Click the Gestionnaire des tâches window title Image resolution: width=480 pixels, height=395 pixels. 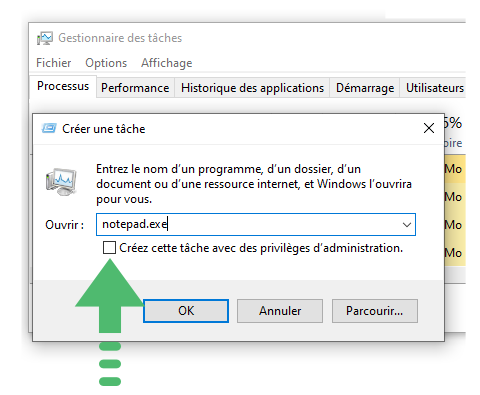pos(120,38)
